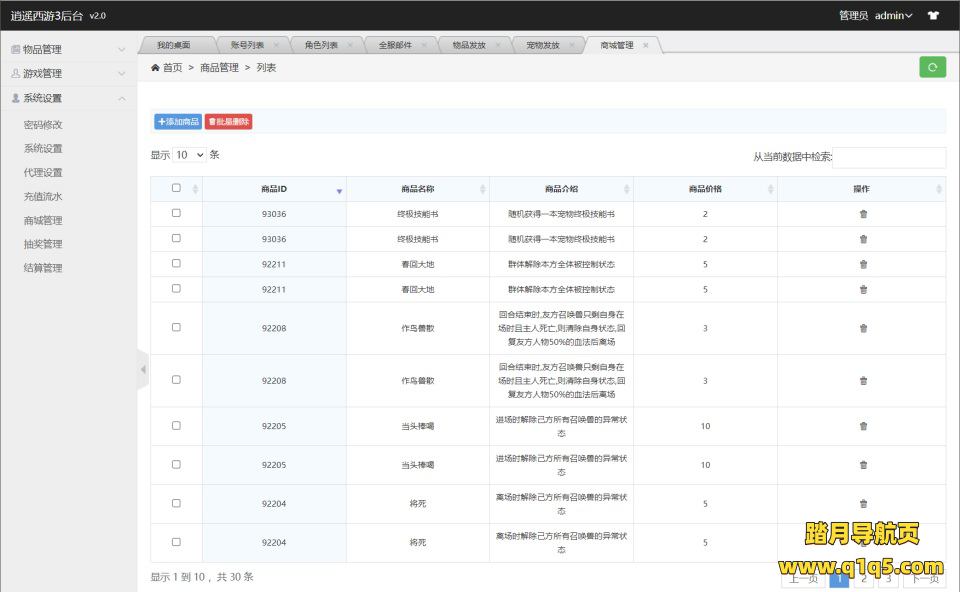
Task: Toggle the select-all checkbox in header
Action: pos(176,188)
